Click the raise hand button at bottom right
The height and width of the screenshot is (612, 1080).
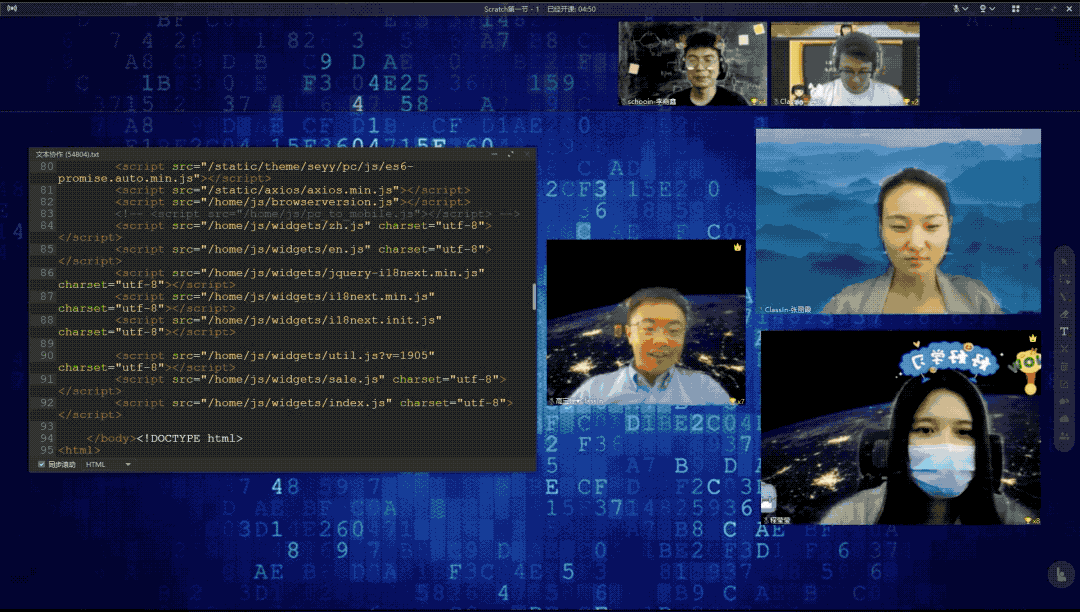(x=1061, y=573)
